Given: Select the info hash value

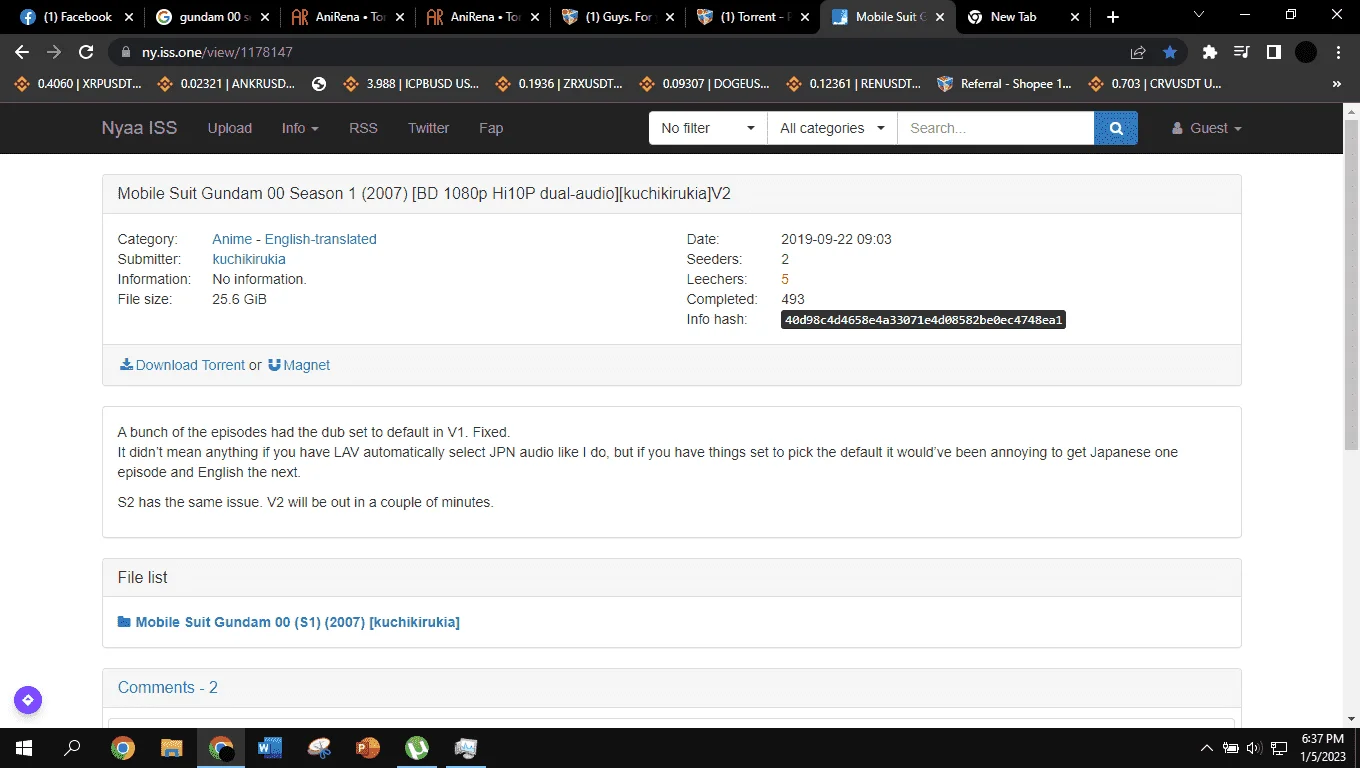Looking at the screenshot, I should click(x=923, y=319).
